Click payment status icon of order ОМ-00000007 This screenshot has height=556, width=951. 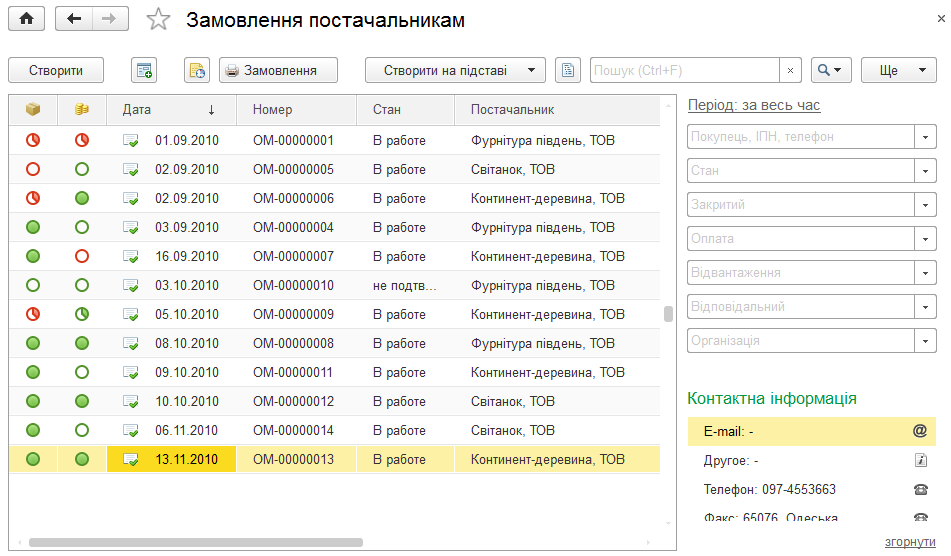tap(82, 256)
